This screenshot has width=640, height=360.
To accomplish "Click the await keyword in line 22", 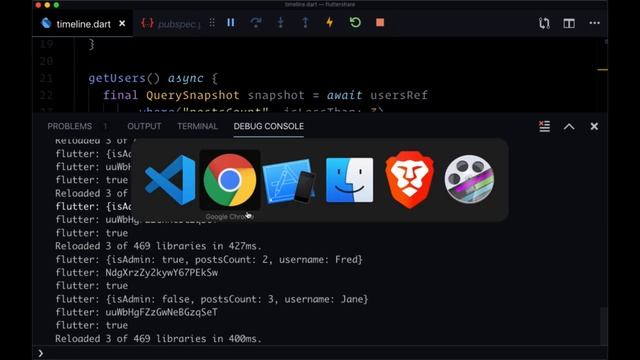I will tap(344, 95).
